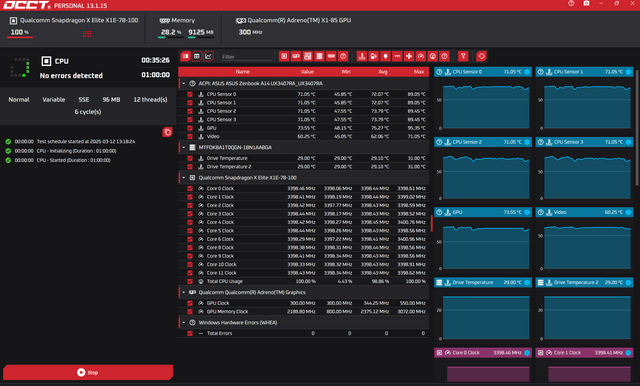Screen dimensions: 640x386
Task: Uncheck the GPU temperature row checkbox
Action: 190,128
